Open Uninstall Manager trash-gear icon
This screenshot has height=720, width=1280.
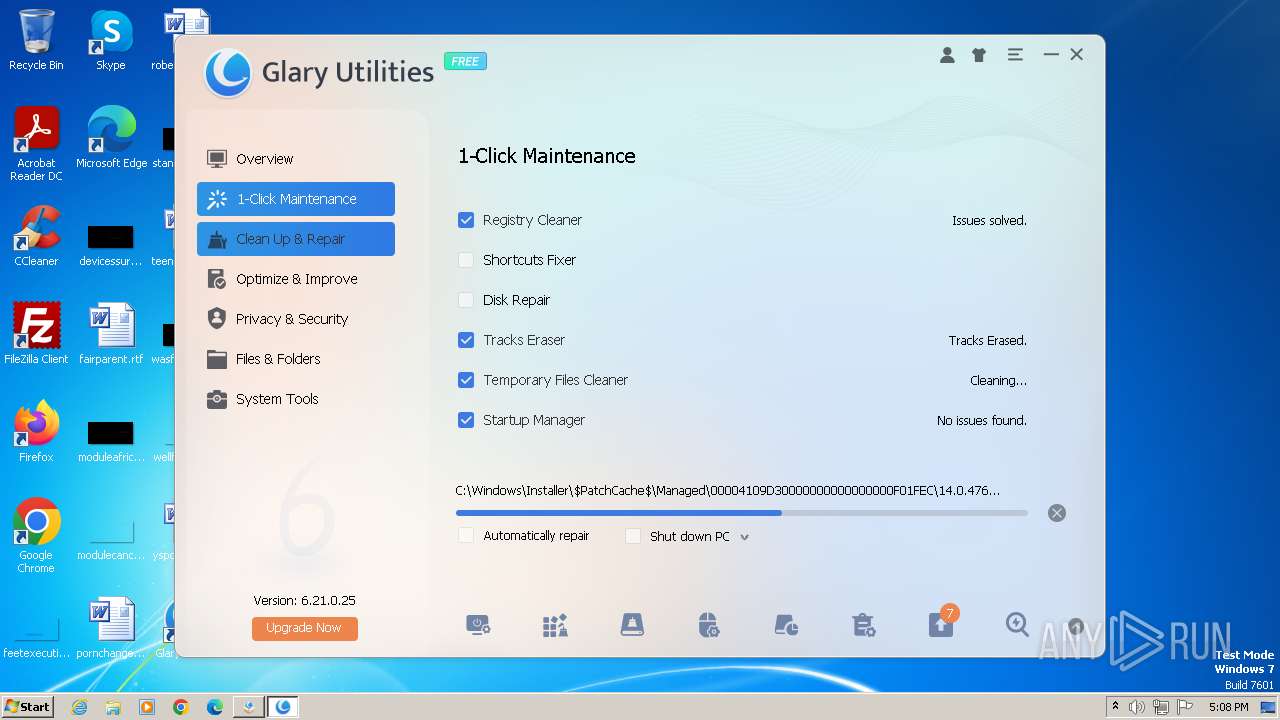(x=863, y=626)
